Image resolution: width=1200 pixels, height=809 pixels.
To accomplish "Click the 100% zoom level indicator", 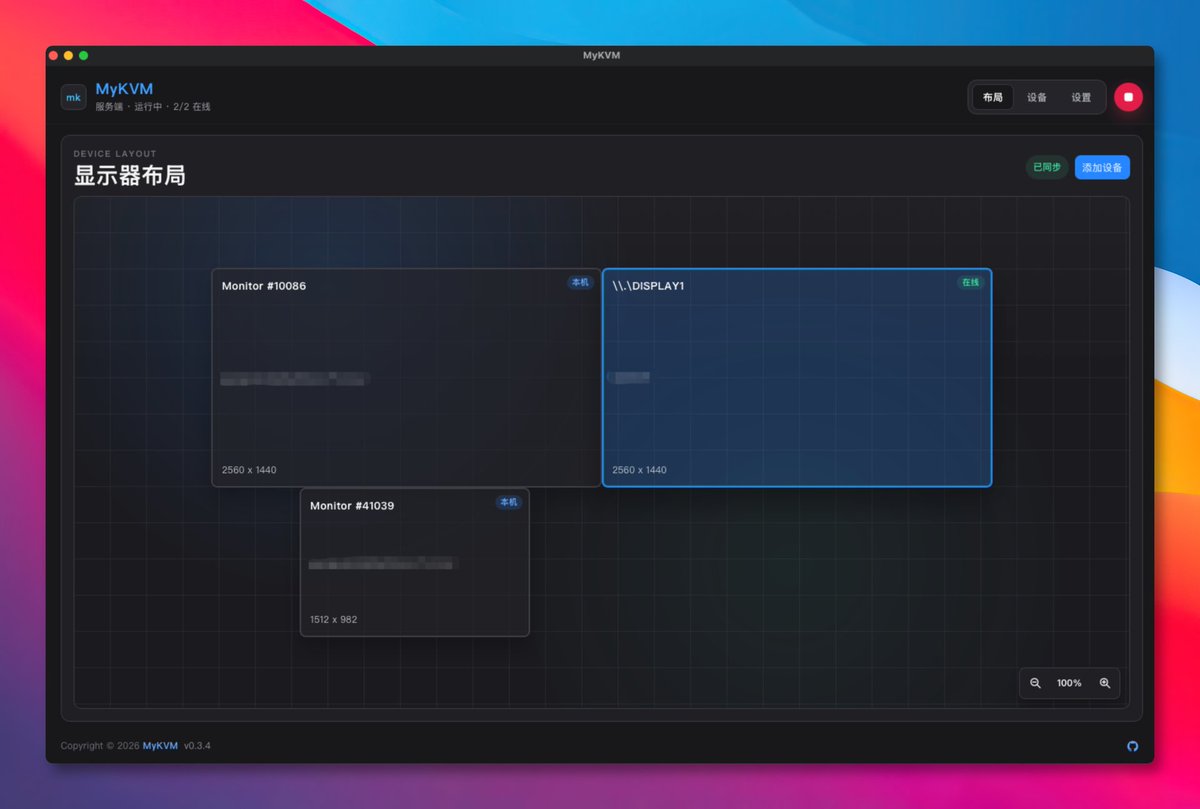I will pyautogui.click(x=1069, y=683).
